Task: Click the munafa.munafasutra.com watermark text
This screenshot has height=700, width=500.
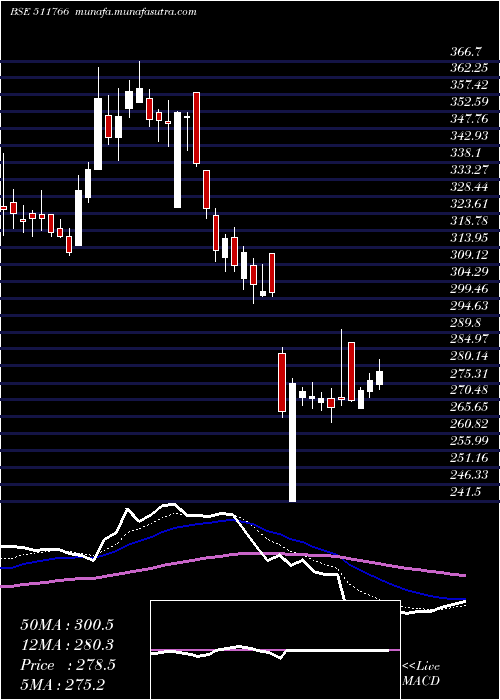Action: (136, 12)
